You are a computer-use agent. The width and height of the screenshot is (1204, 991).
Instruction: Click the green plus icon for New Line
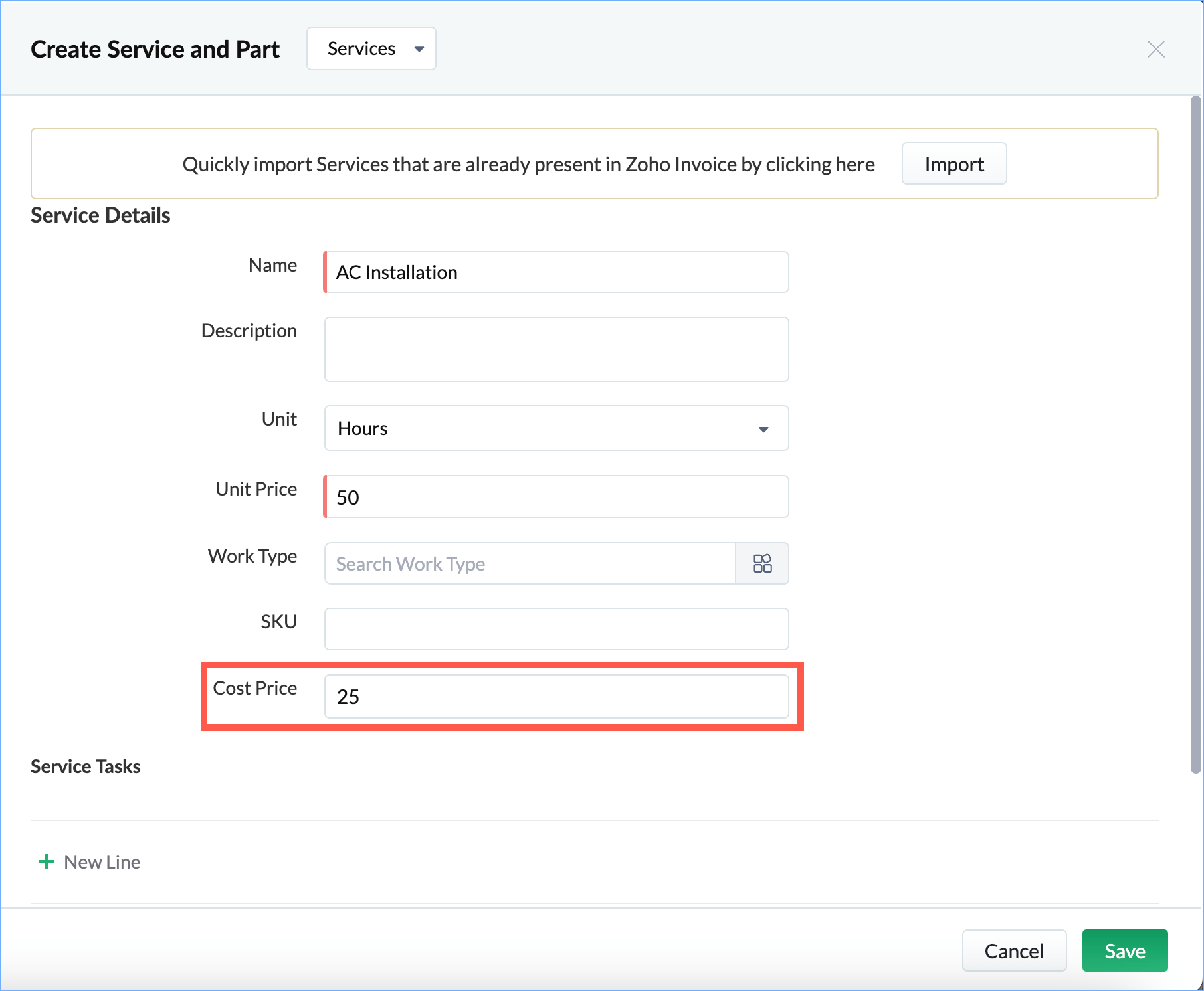pos(47,862)
